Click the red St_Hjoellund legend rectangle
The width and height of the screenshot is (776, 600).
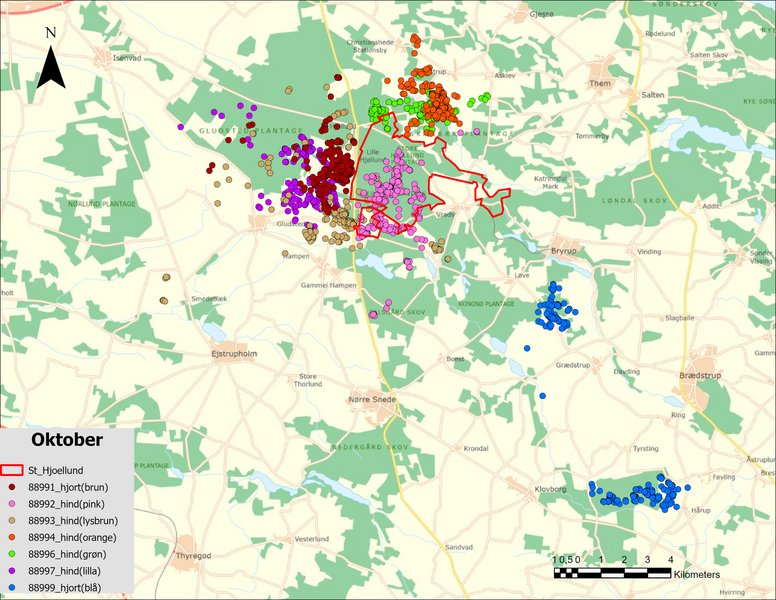click(x=12, y=469)
